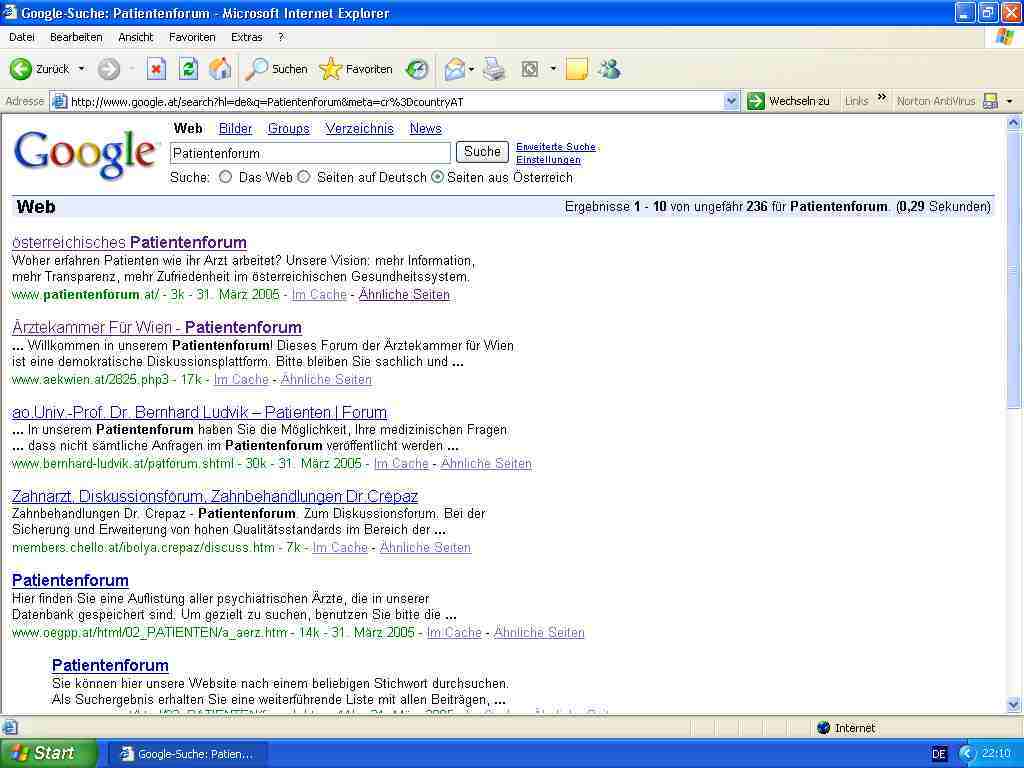Open the Datei menu

pos(22,37)
